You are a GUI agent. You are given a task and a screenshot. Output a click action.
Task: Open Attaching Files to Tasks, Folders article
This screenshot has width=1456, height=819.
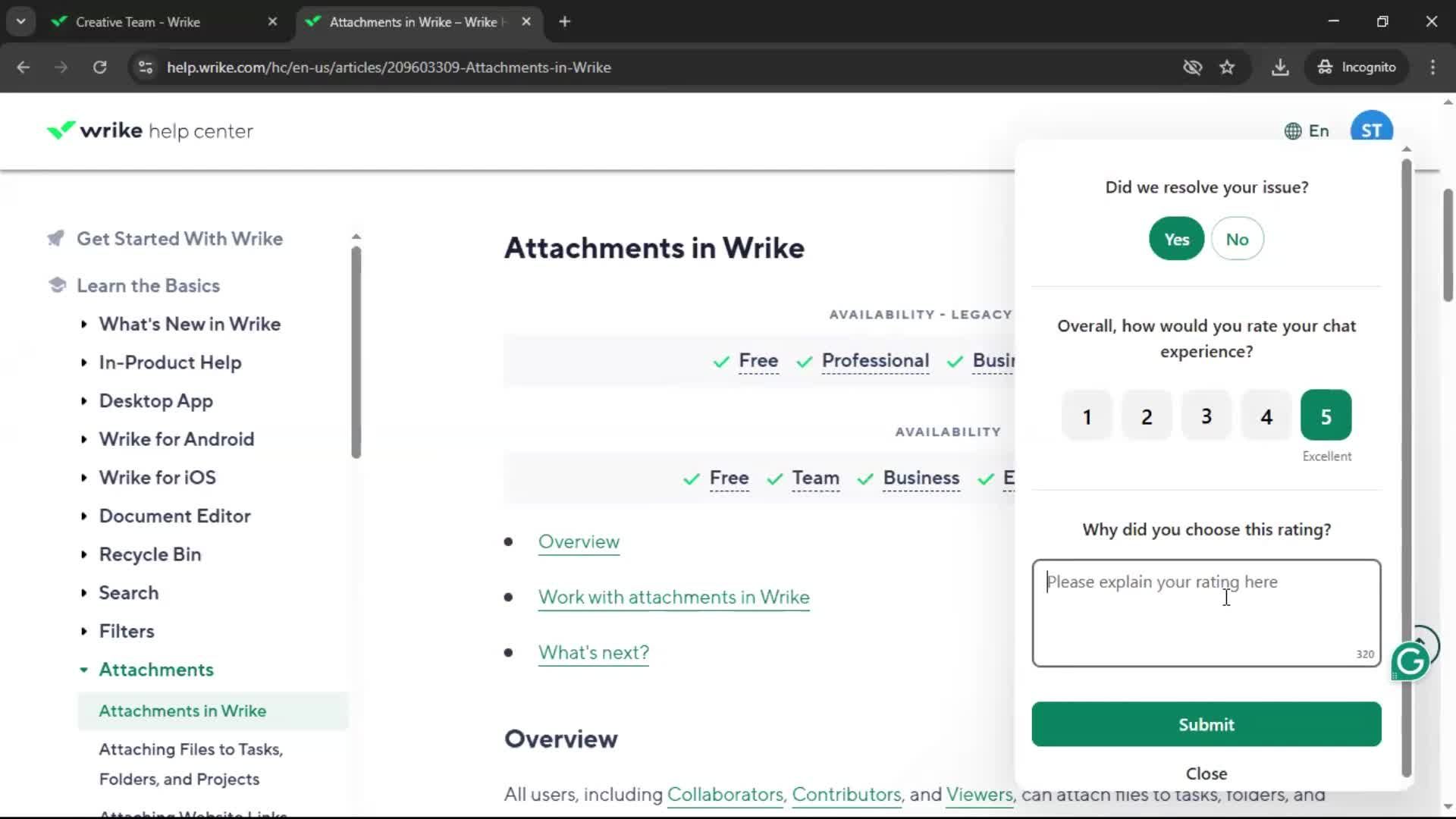(191, 764)
